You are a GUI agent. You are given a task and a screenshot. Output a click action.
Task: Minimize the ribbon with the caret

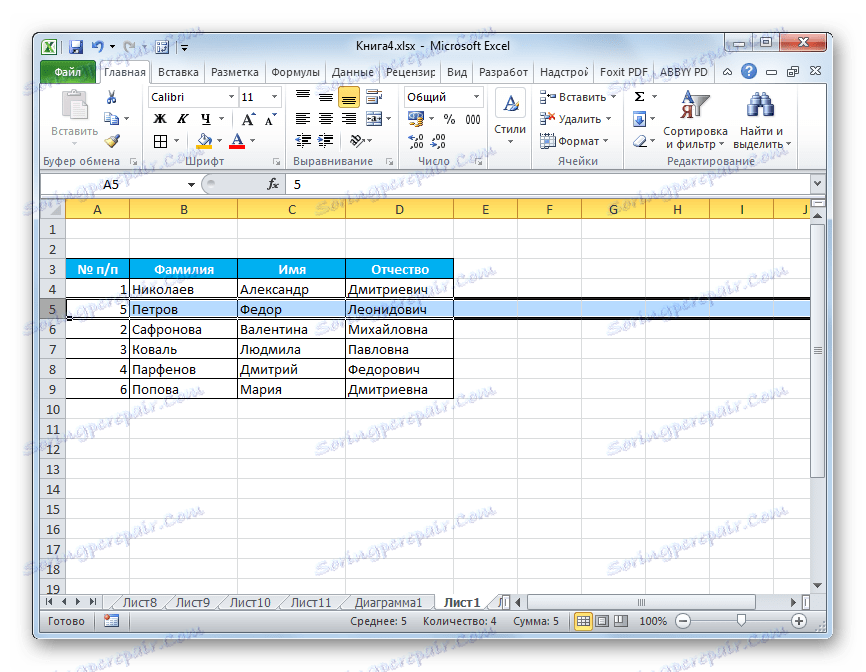point(727,72)
